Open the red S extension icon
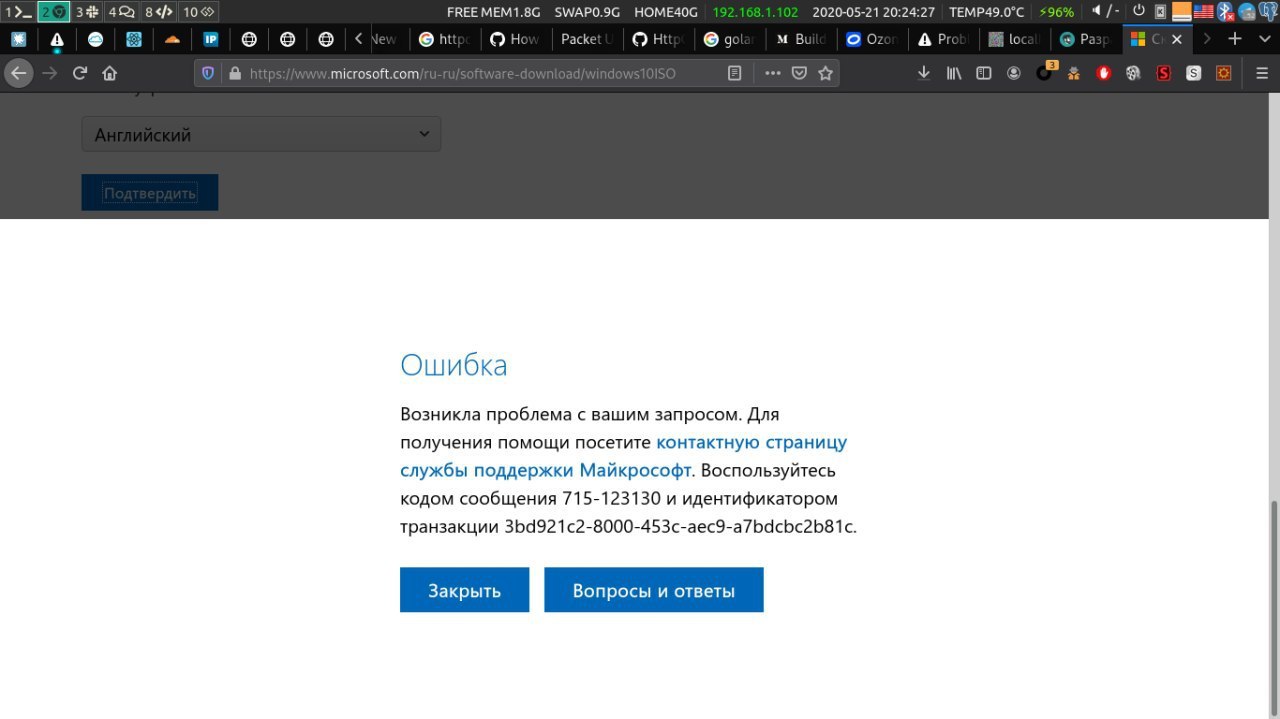Viewport: 1280px width, 719px height. point(1164,73)
